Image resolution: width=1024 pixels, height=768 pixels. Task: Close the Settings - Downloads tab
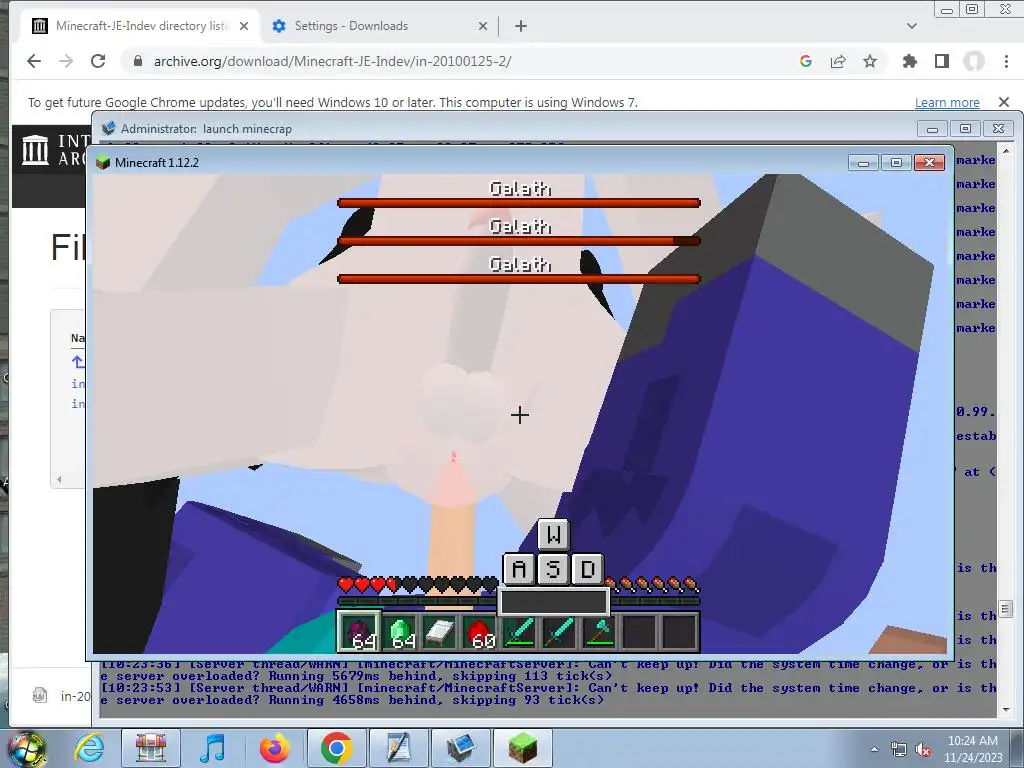(x=483, y=26)
